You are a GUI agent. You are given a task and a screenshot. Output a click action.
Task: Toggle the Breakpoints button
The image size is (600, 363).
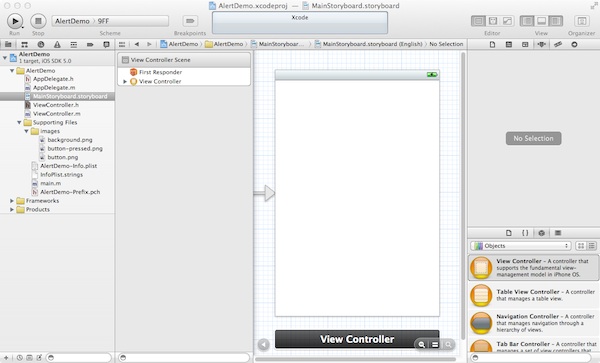tap(190, 21)
